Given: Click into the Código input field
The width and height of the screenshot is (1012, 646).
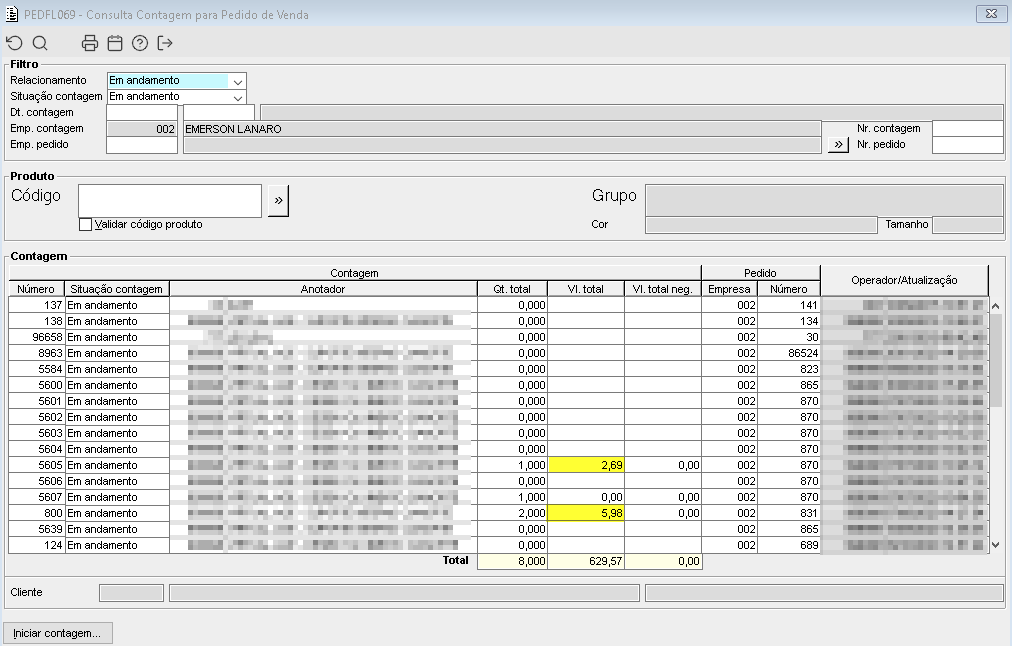Looking at the screenshot, I should [x=170, y=201].
